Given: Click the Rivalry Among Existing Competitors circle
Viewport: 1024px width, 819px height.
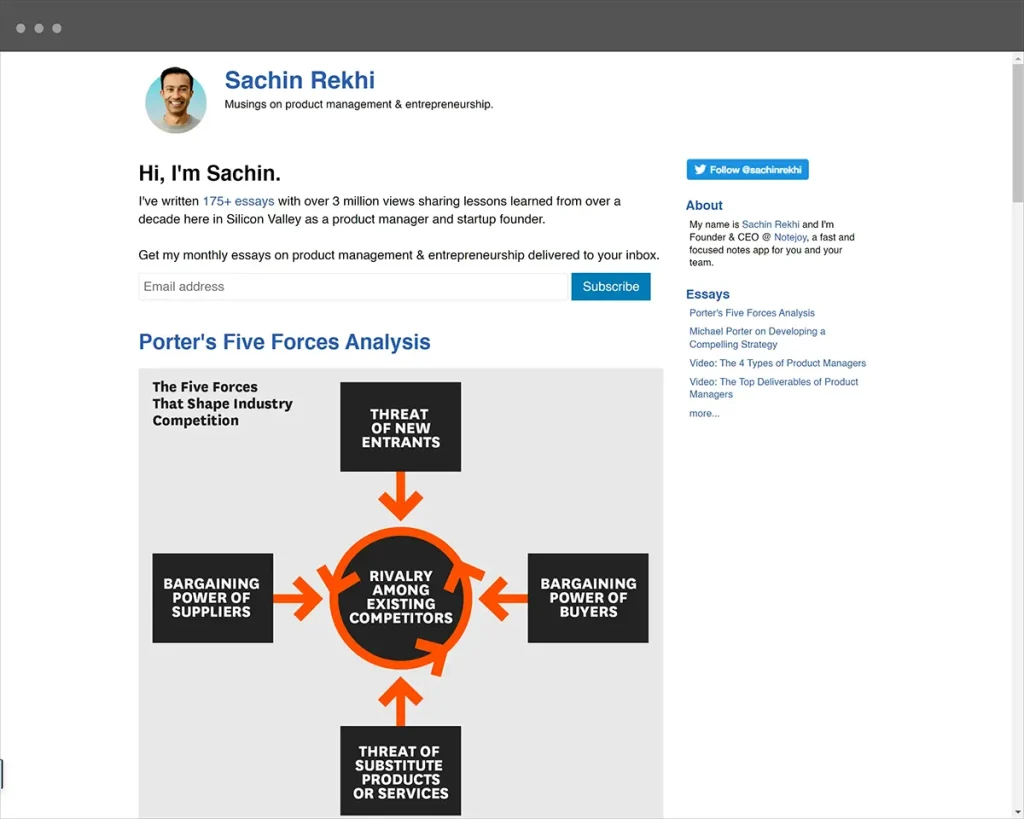Looking at the screenshot, I should 400,597.
